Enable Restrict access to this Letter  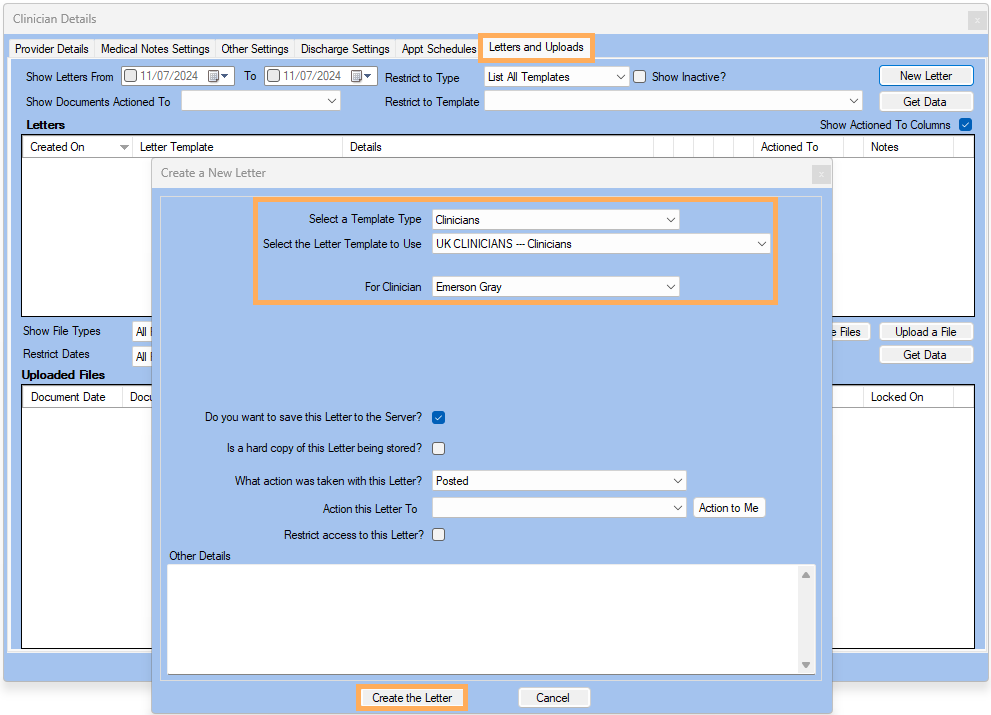[x=438, y=535]
